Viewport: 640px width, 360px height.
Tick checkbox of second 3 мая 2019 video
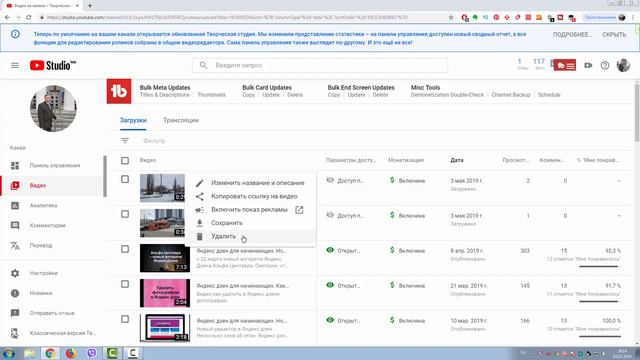[x=125, y=214]
